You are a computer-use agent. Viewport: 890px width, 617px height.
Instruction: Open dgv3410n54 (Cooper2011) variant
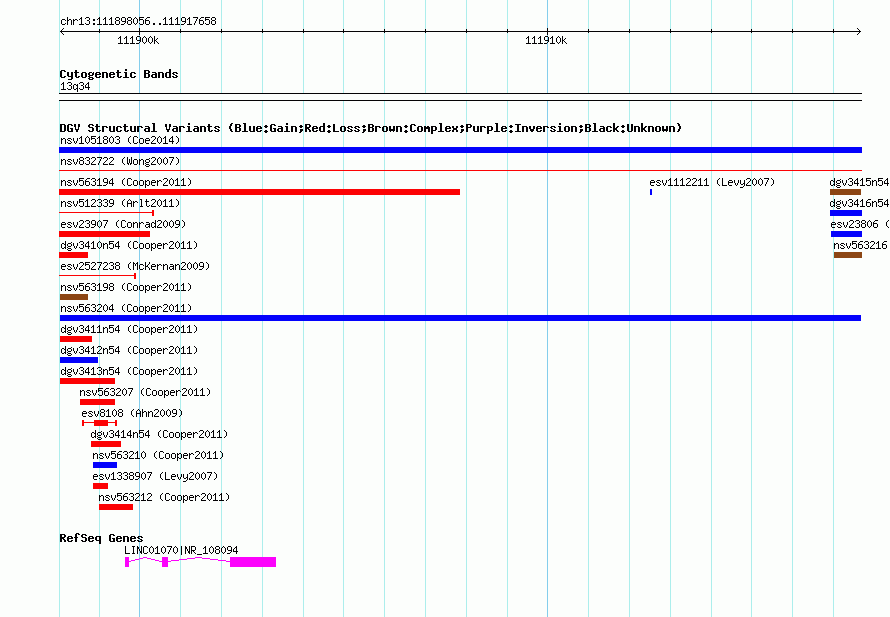[x=129, y=245]
